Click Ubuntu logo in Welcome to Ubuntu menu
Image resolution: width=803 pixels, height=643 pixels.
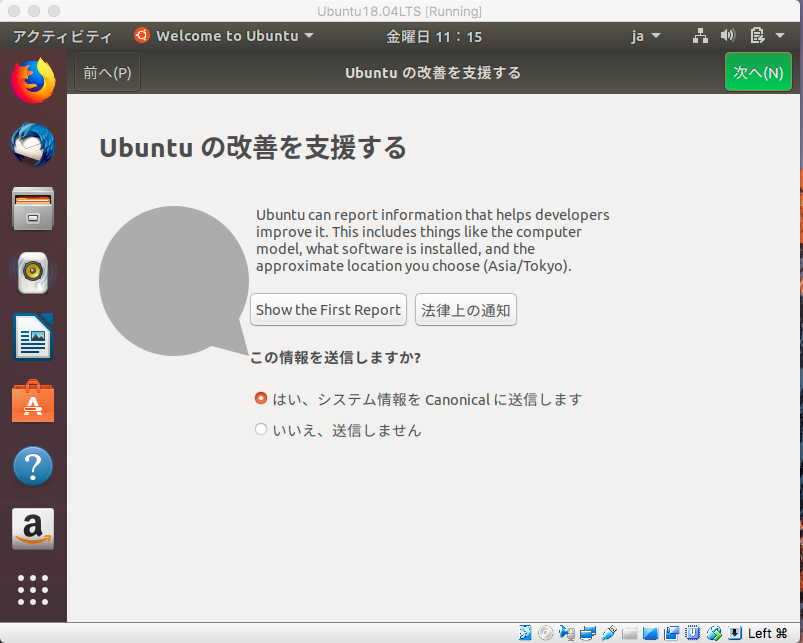pyautogui.click(x=142, y=35)
